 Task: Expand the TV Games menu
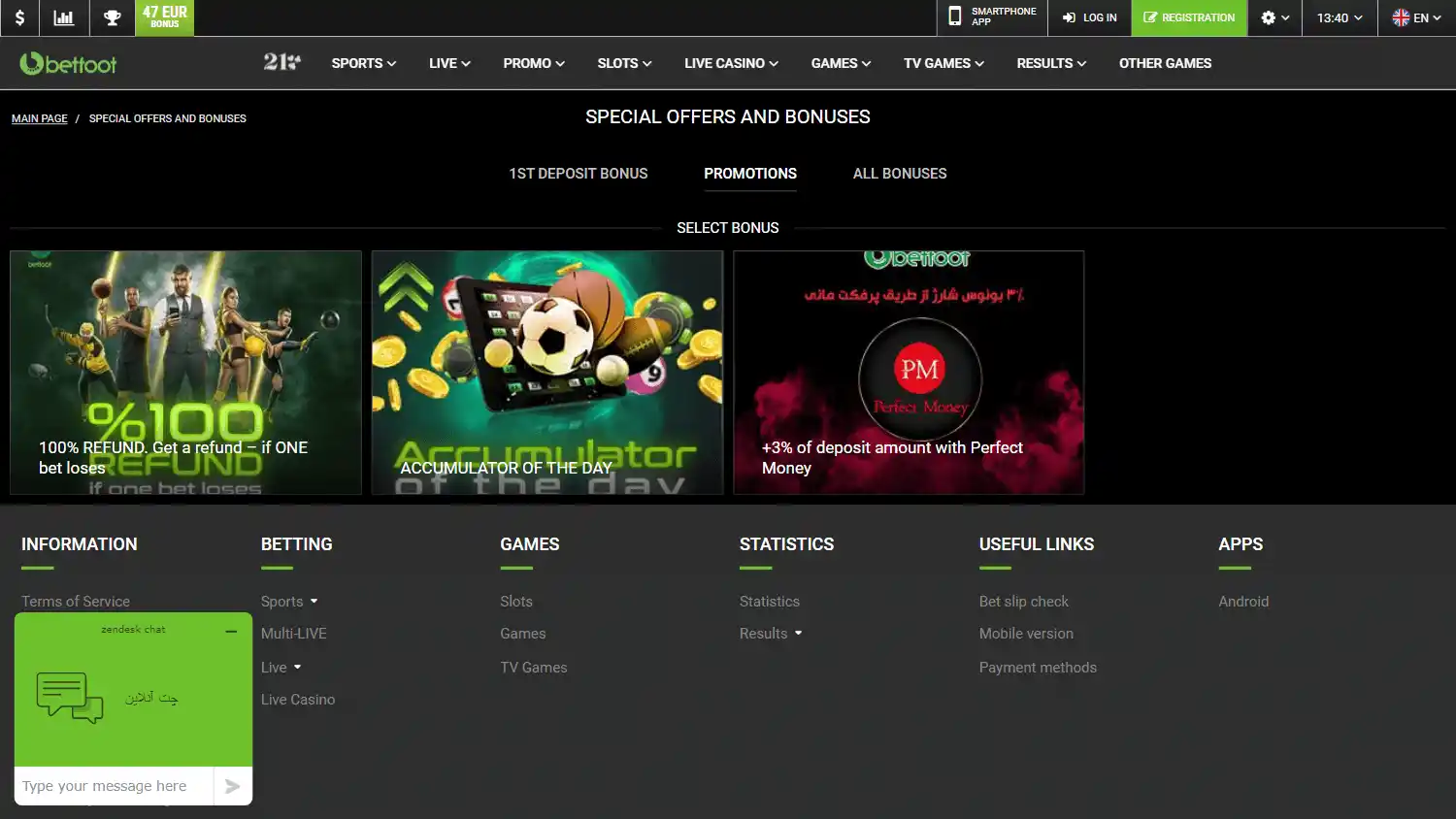[943, 63]
